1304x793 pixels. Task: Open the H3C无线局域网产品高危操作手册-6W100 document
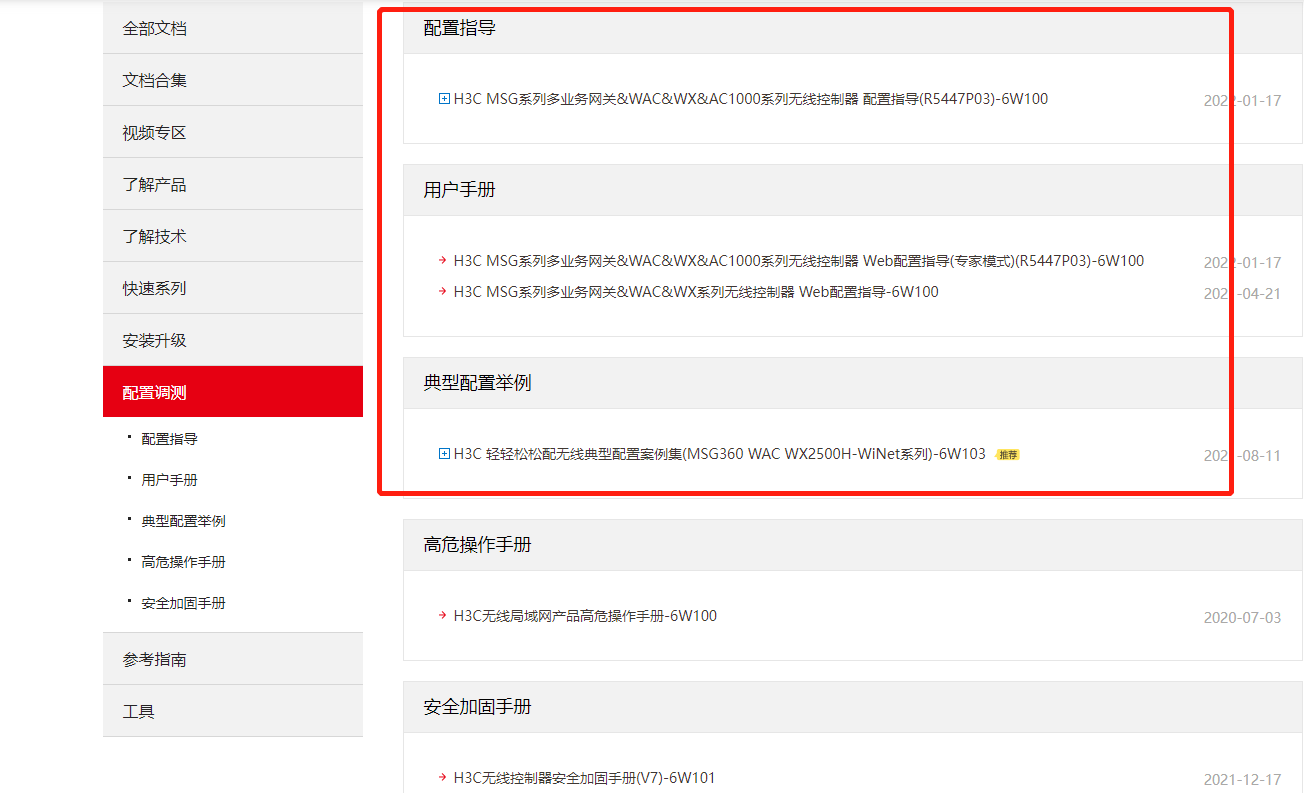tap(585, 616)
